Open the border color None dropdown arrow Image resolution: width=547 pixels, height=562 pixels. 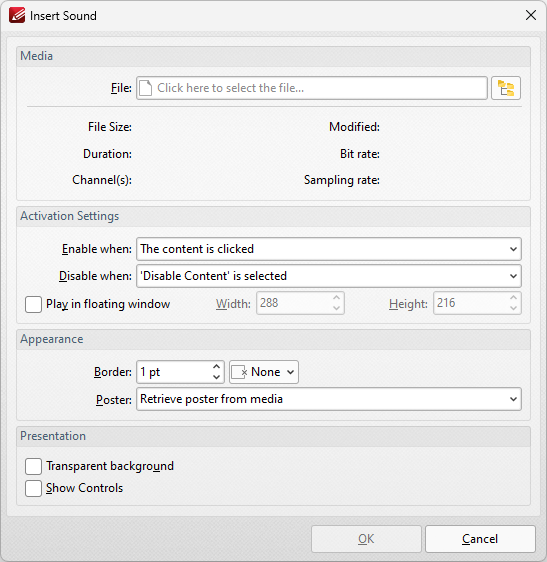[x=290, y=372]
